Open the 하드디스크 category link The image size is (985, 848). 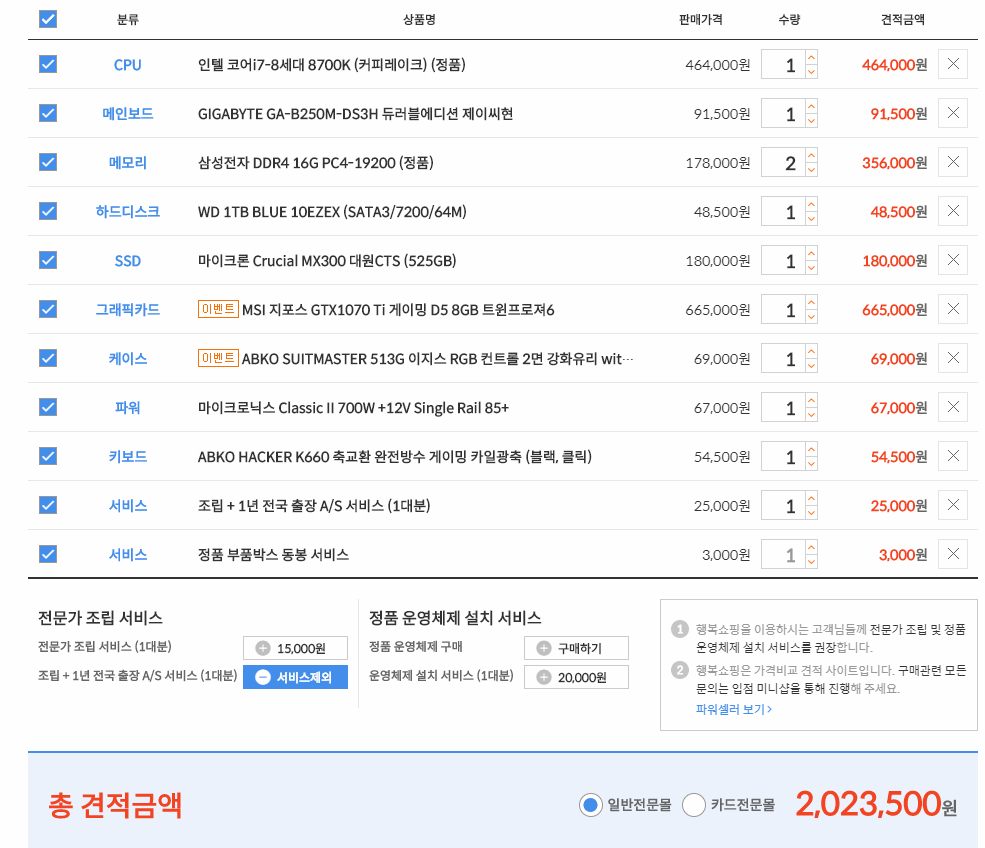tap(128, 212)
